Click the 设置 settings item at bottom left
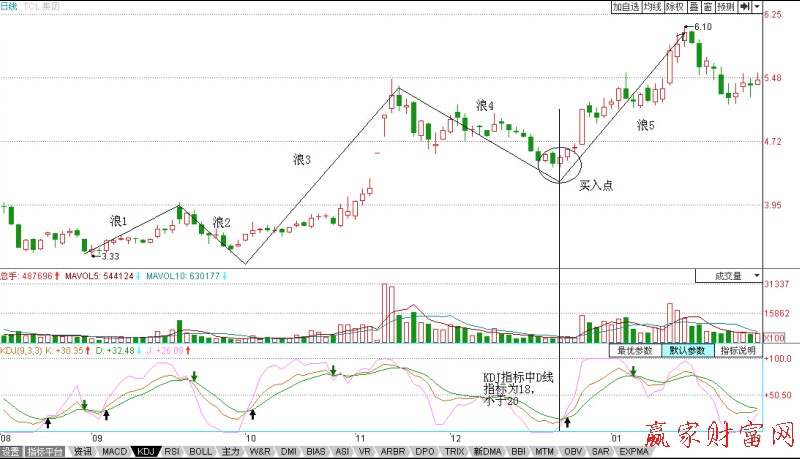 (10, 452)
